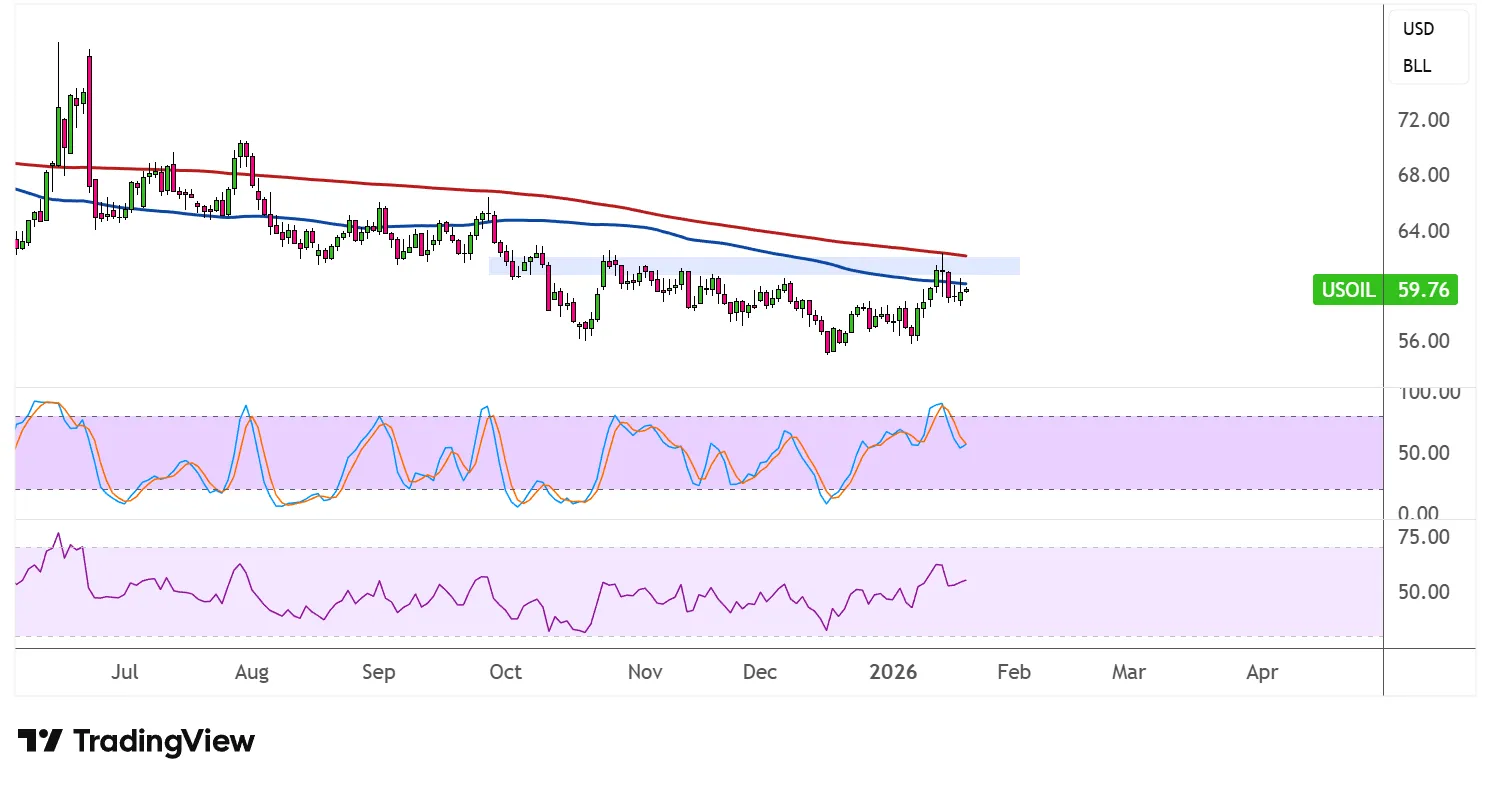Click the TradingView logo icon
This screenshot has height=786, width=1491.
40,741
